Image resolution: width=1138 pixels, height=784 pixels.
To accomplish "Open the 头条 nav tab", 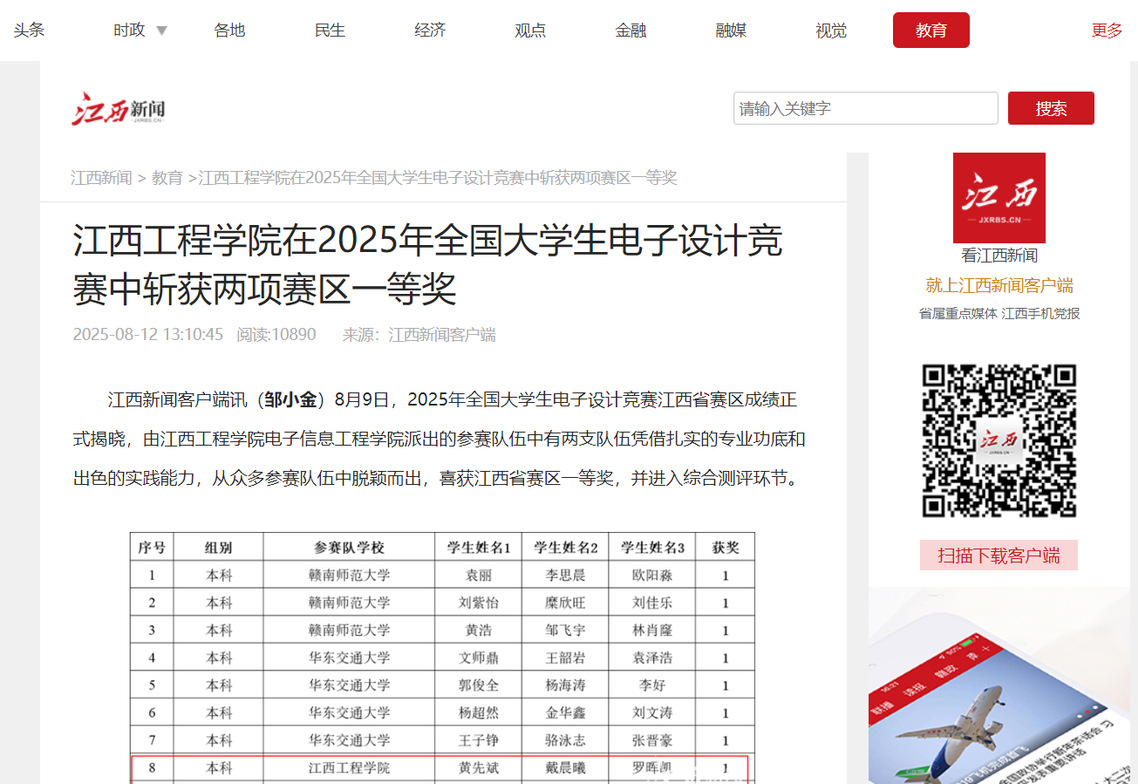I will [x=29, y=30].
